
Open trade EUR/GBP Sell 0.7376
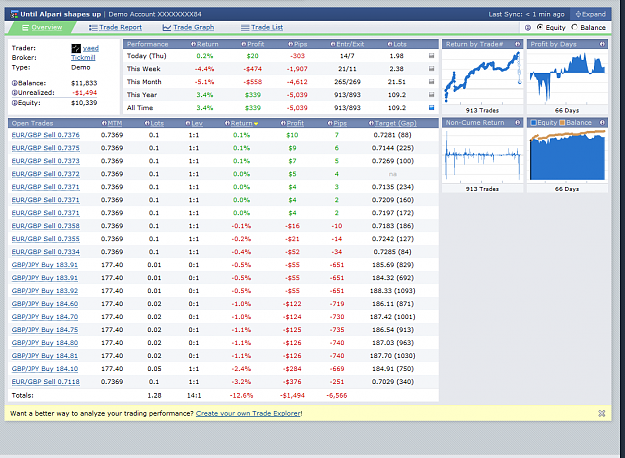click(45, 135)
